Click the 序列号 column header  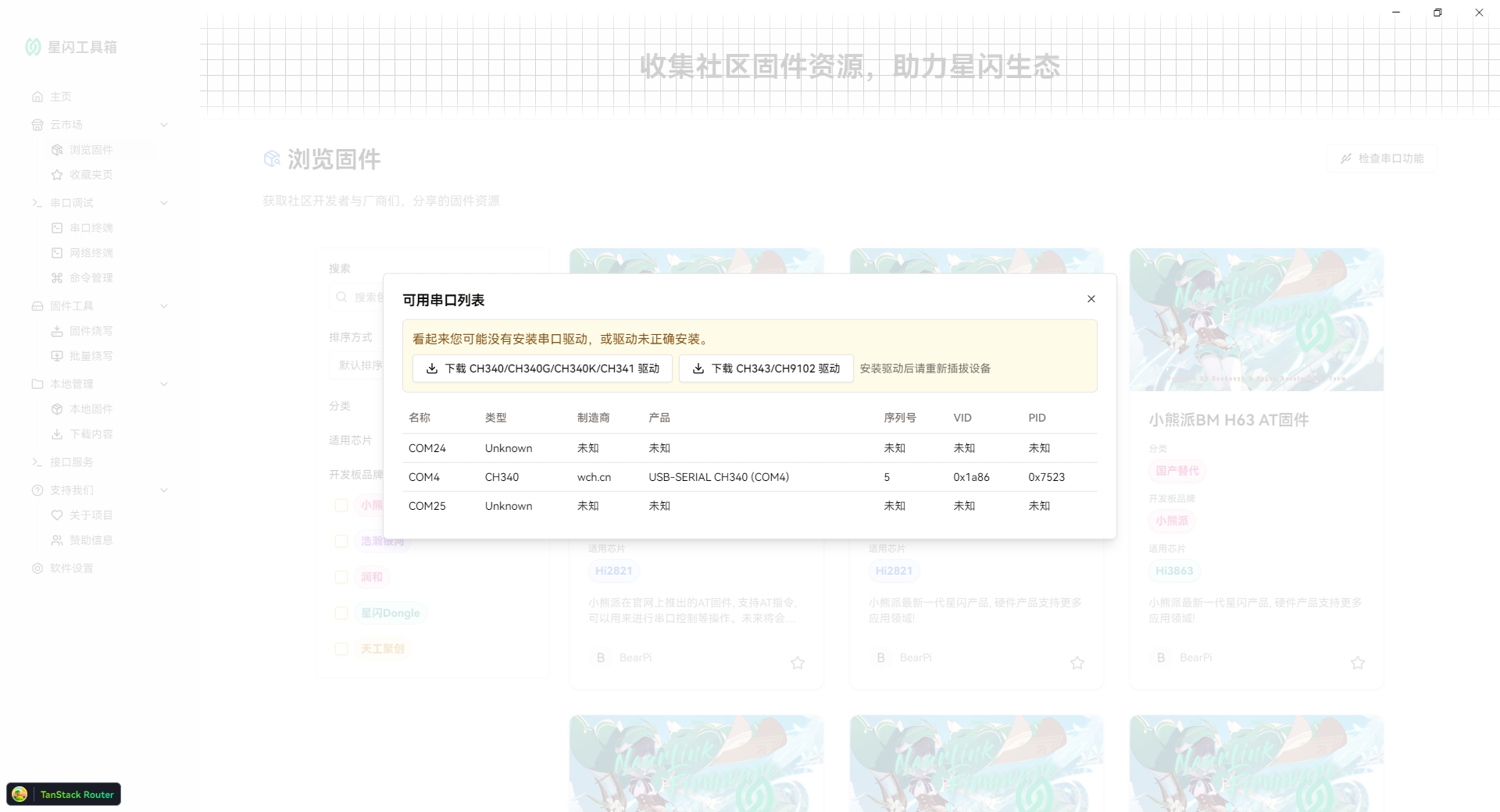pos(900,418)
